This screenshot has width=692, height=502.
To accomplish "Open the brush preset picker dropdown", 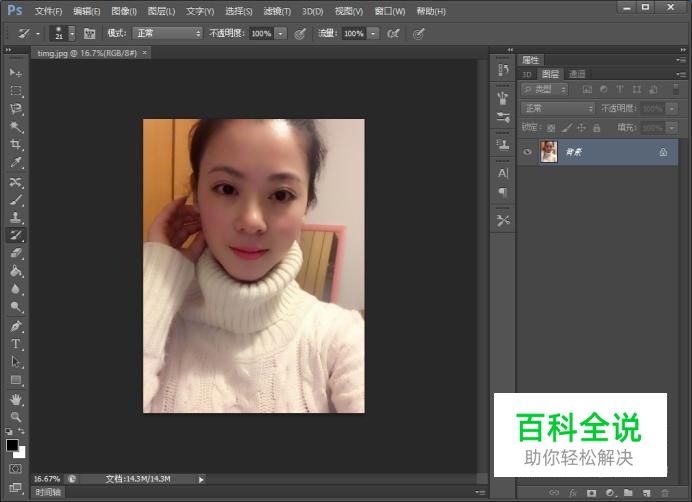I will pyautogui.click(x=70, y=33).
